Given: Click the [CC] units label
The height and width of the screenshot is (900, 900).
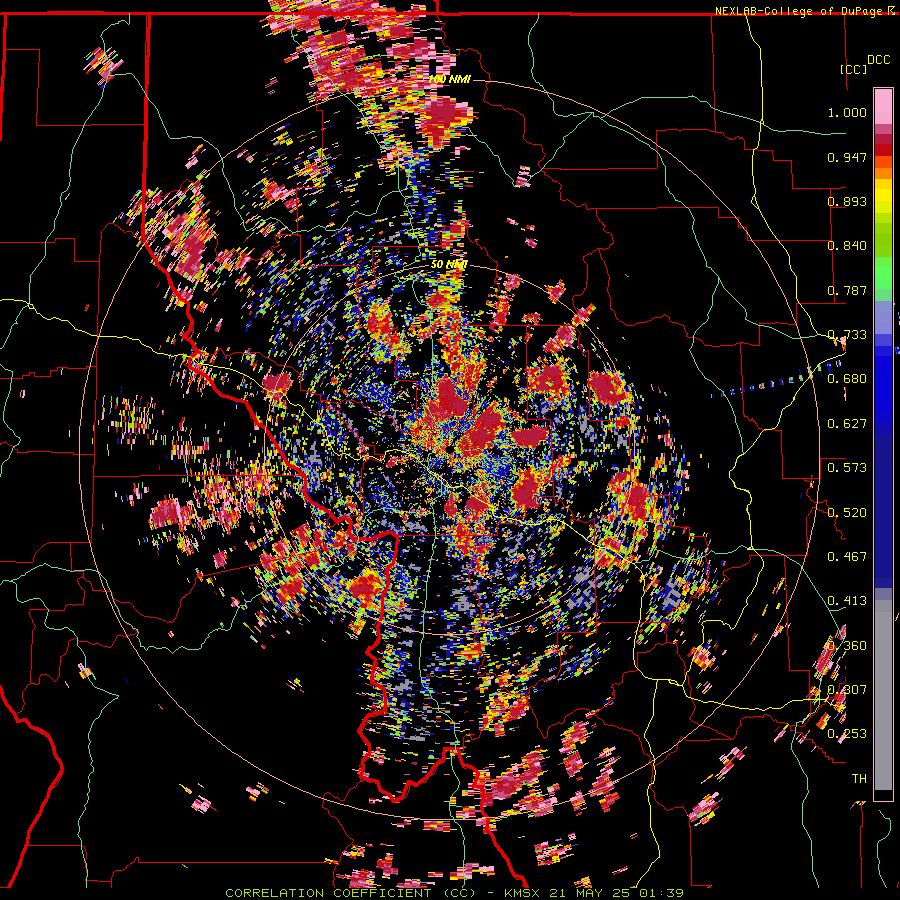Looking at the screenshot, I should (854, 69).
